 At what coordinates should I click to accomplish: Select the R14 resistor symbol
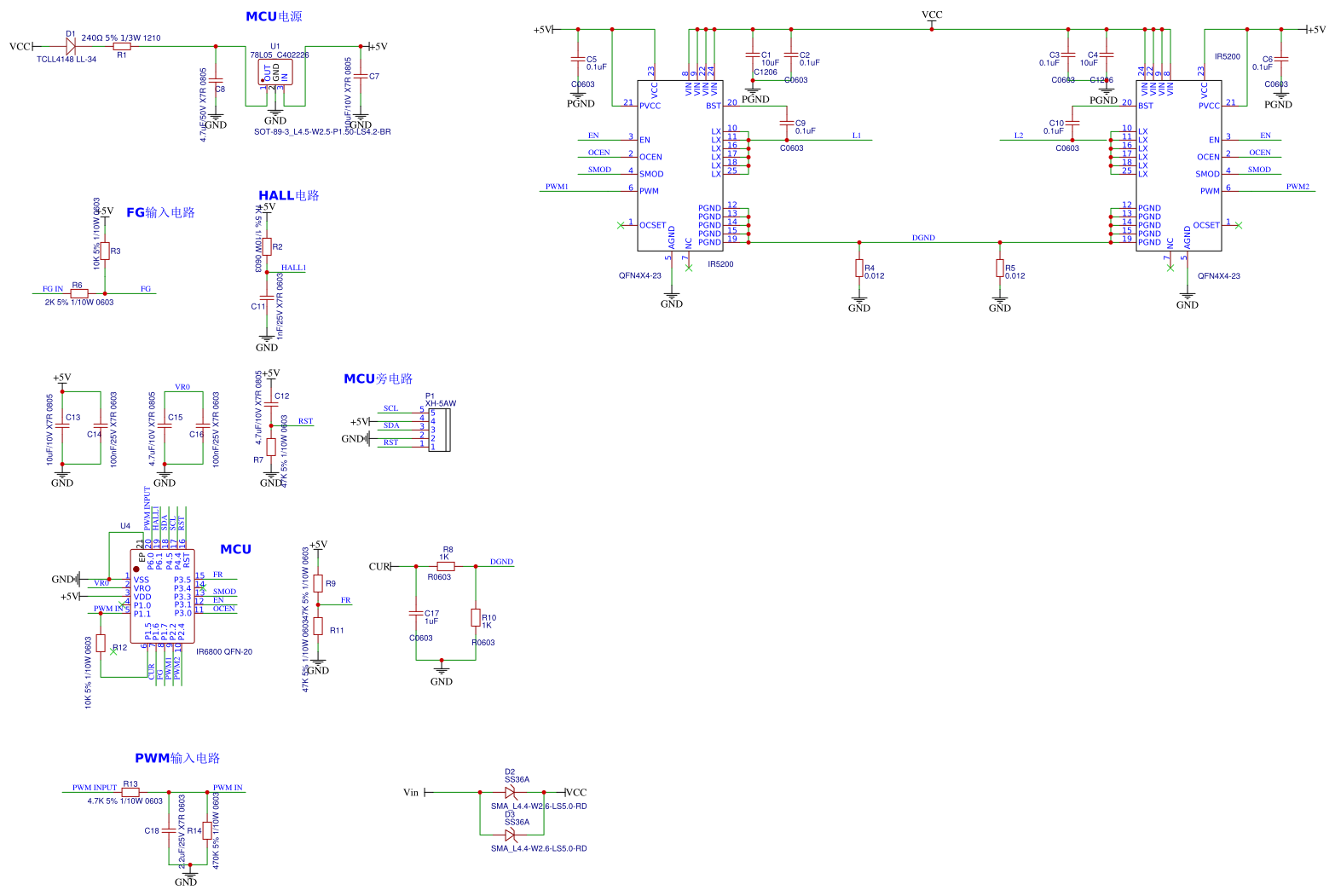tap(207, 830)
